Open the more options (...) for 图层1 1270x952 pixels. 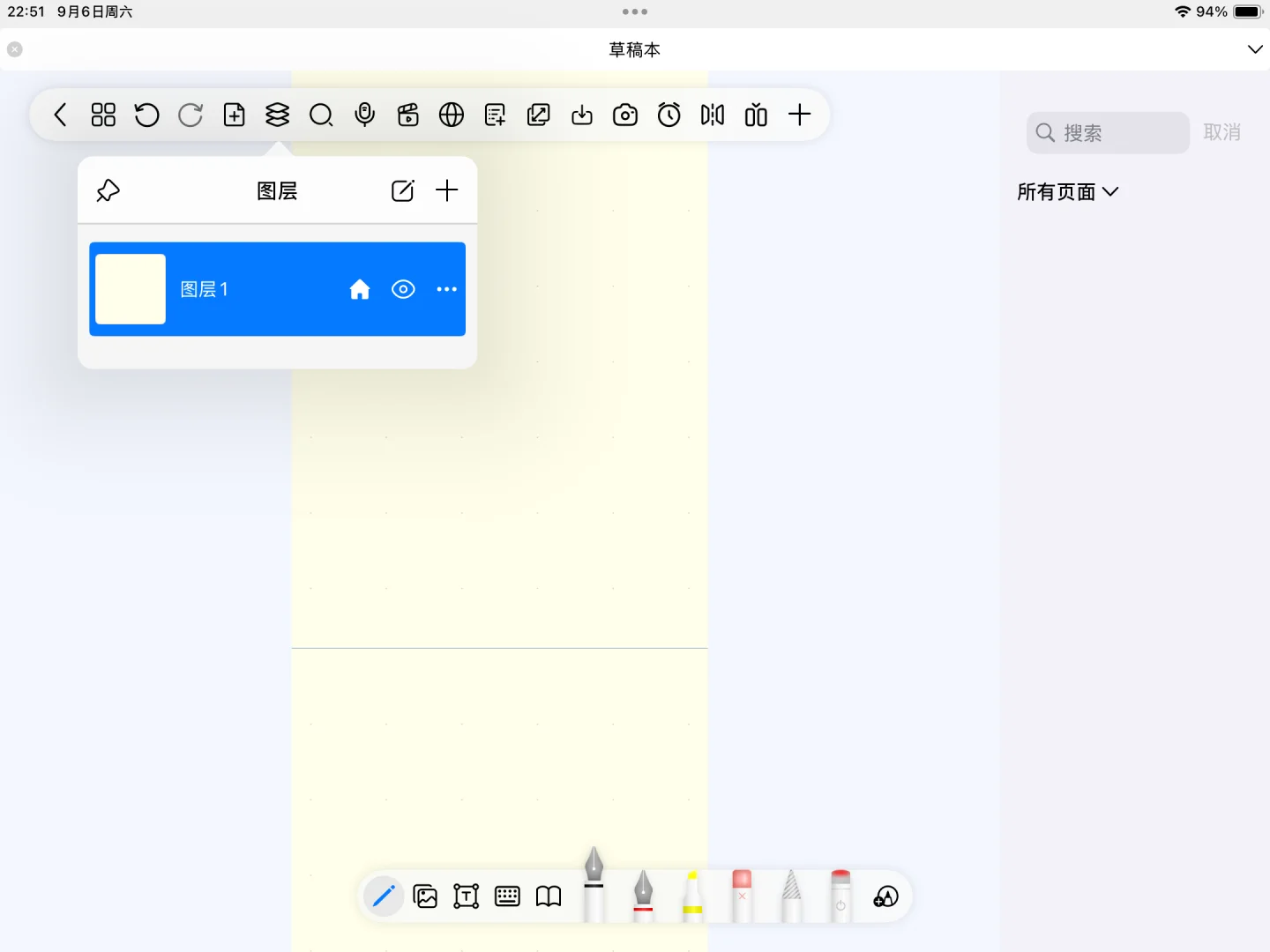coord(446,289)
